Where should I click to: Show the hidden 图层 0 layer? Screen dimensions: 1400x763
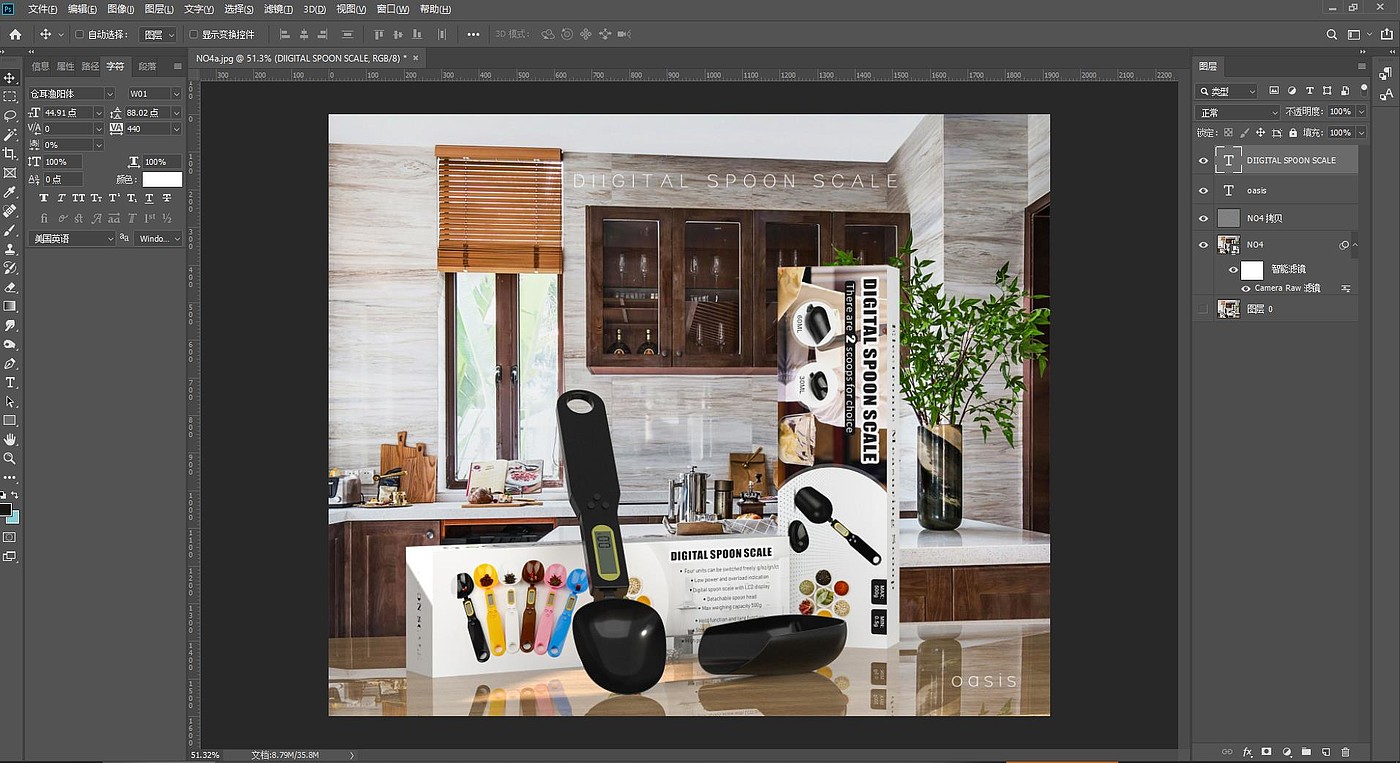coord(1204,309)
